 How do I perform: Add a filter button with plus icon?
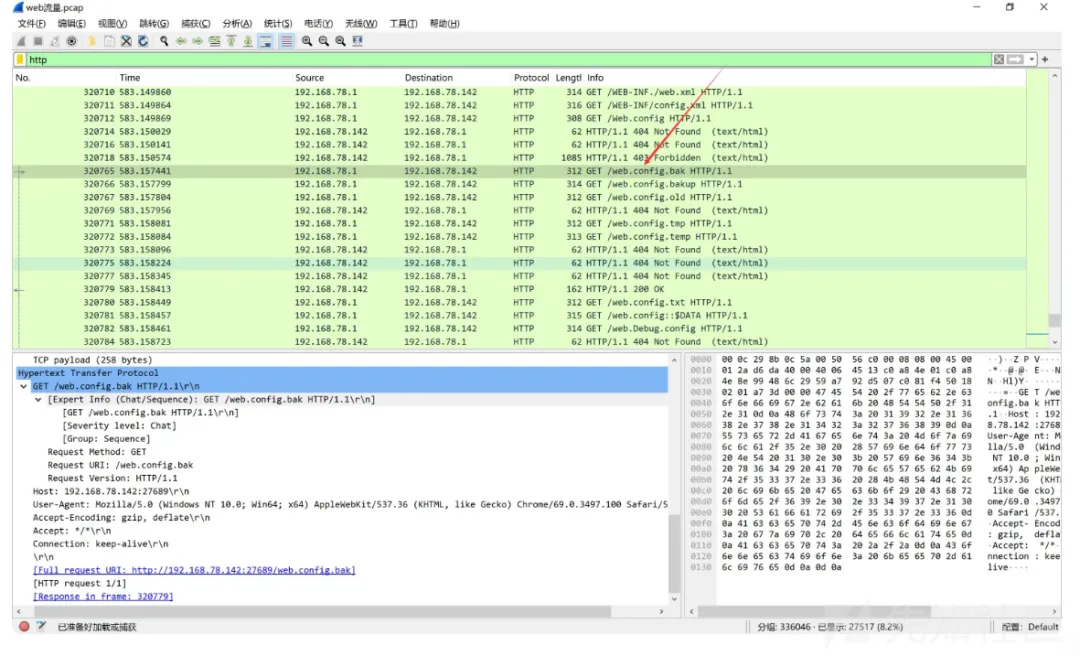(x=1045, y=60)
